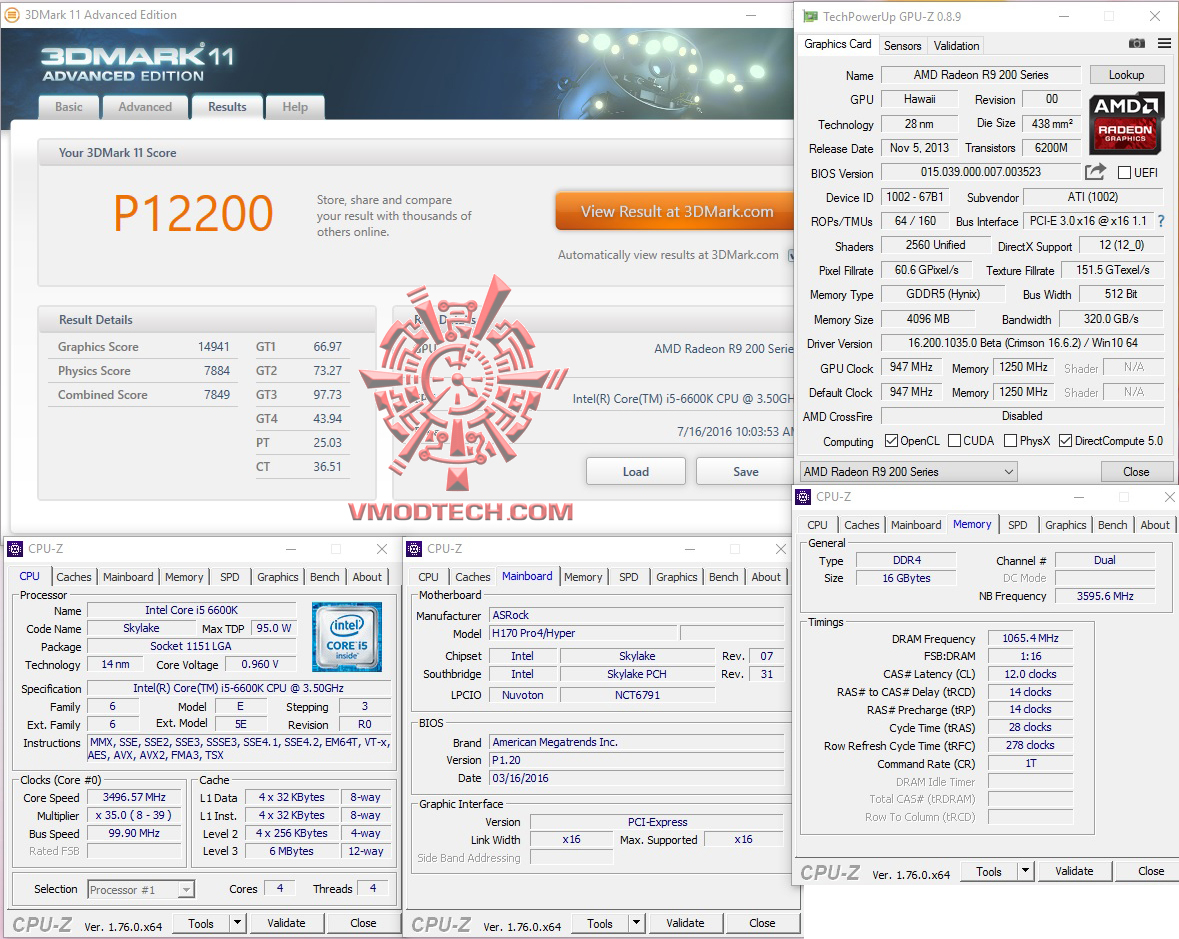Click the GT3 result value 97.73
The height and width of the screenshot is (939, 1179).
click(327, 395)
